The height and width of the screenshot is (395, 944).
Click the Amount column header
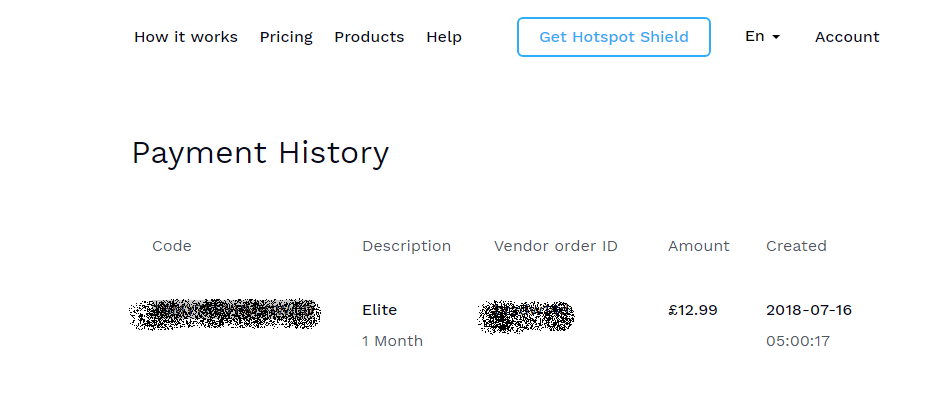(698, 246)
